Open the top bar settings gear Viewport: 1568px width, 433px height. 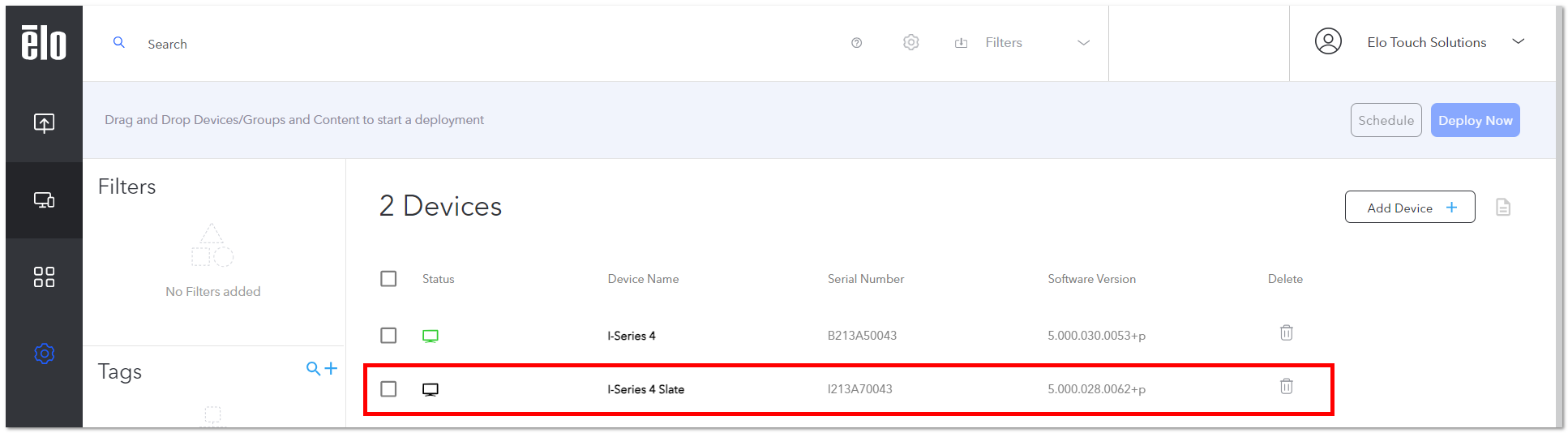[x=911, y=42]
